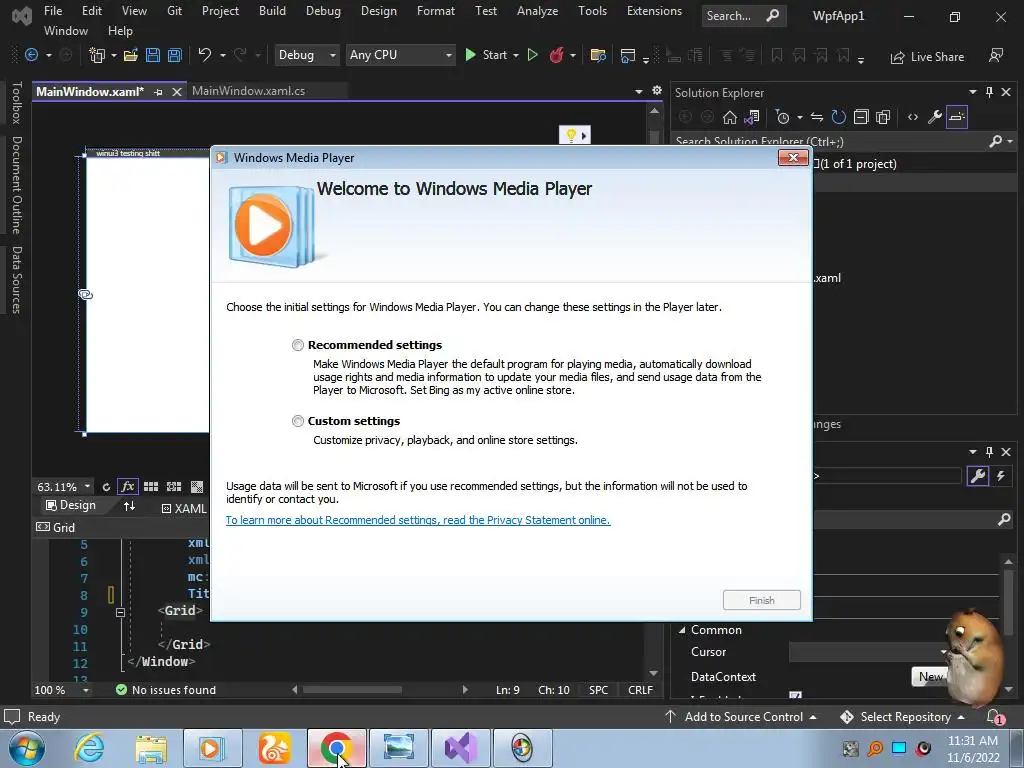
Task: Click the Hot Reload flame icon
Action: [x=556, y=56]
